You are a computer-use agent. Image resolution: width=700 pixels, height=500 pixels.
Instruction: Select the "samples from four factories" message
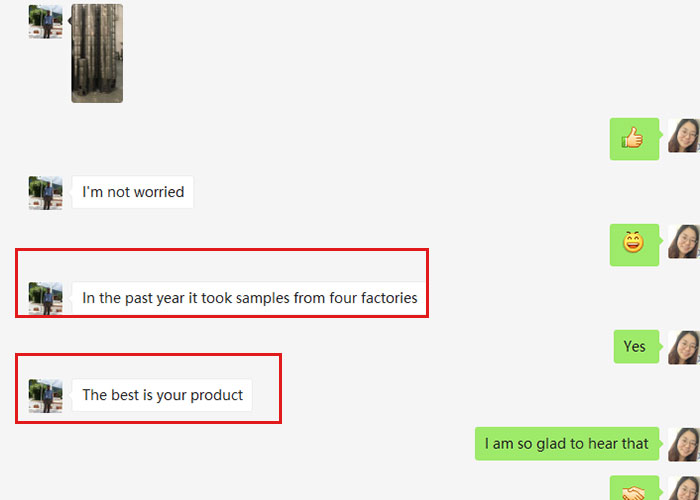(x=249, y=298)
